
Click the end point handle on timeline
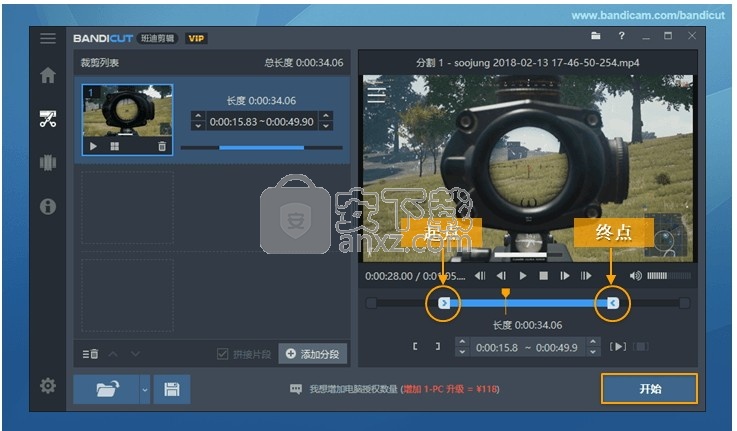pyautogui.click(x=612, y=303)
